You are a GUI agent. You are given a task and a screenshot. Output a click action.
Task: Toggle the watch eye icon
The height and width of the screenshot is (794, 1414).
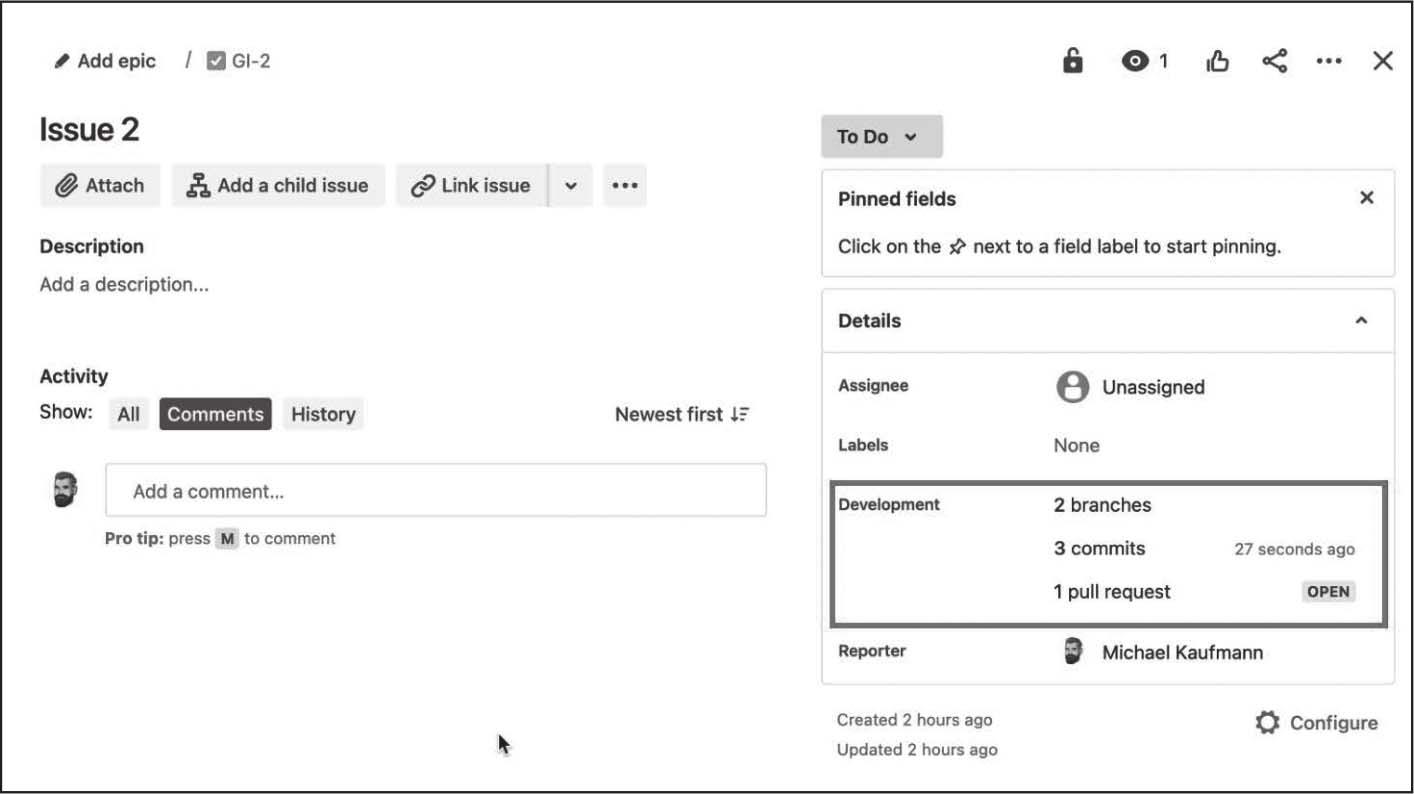1135,61
